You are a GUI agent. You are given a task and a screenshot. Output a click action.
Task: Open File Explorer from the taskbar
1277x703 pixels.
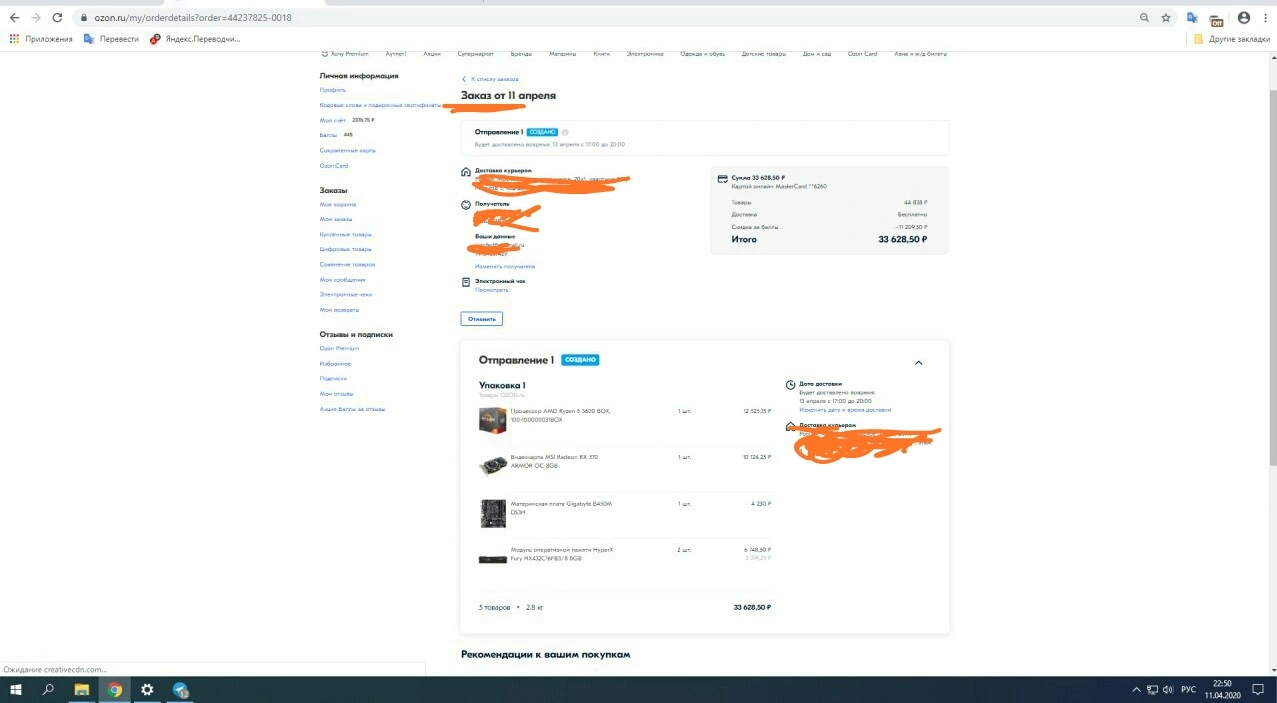(x=82, y=690)
